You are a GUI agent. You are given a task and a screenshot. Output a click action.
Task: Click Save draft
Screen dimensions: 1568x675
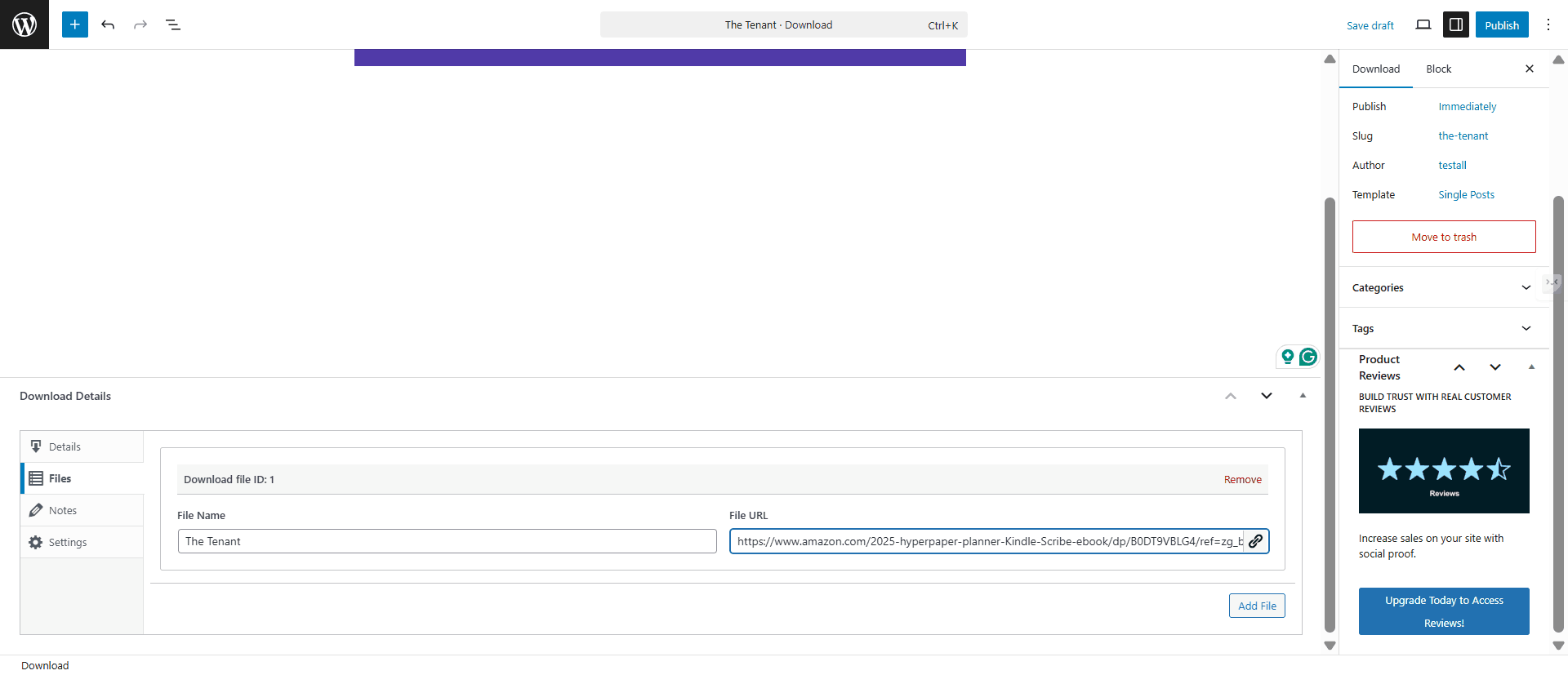(x=1370, y=25)
